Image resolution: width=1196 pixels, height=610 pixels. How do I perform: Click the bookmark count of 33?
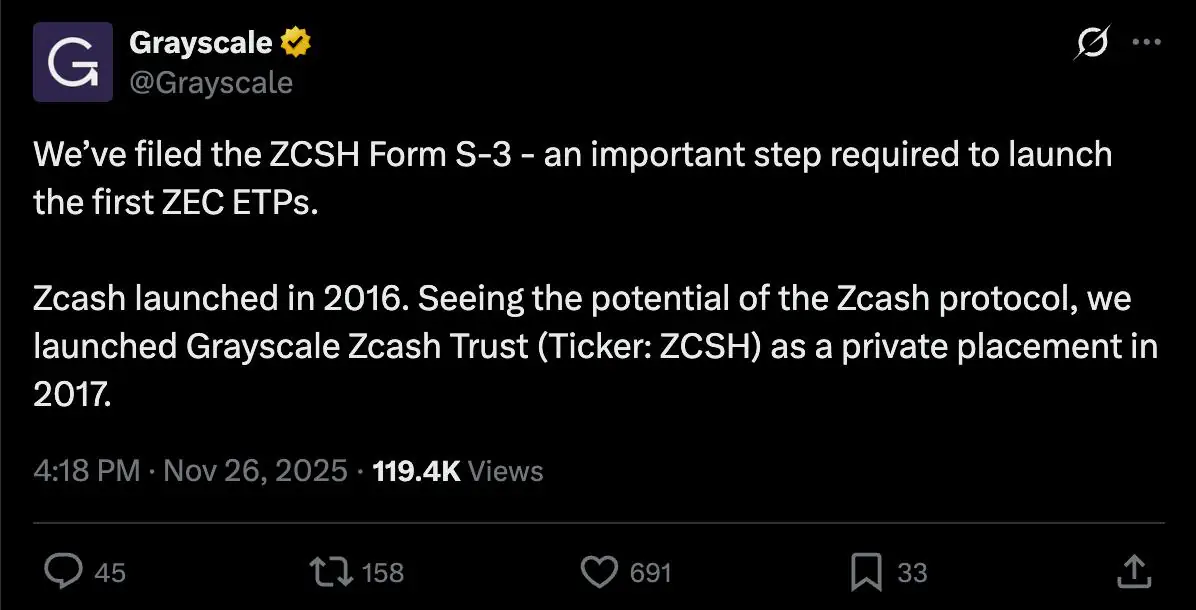(911, 572)
